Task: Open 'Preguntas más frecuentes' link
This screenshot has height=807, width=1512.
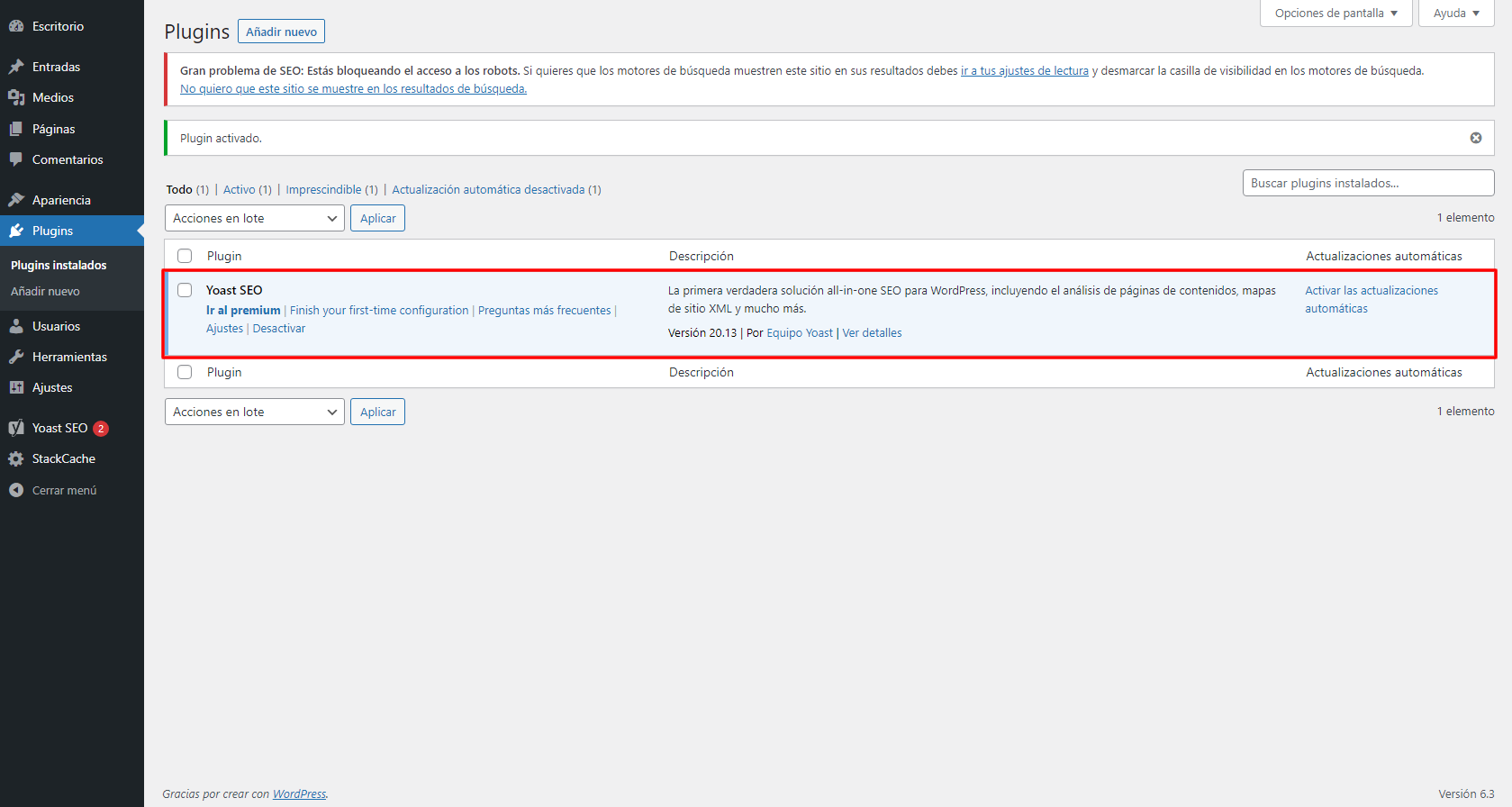Action: pyautogui.click(x=544, y=310)
